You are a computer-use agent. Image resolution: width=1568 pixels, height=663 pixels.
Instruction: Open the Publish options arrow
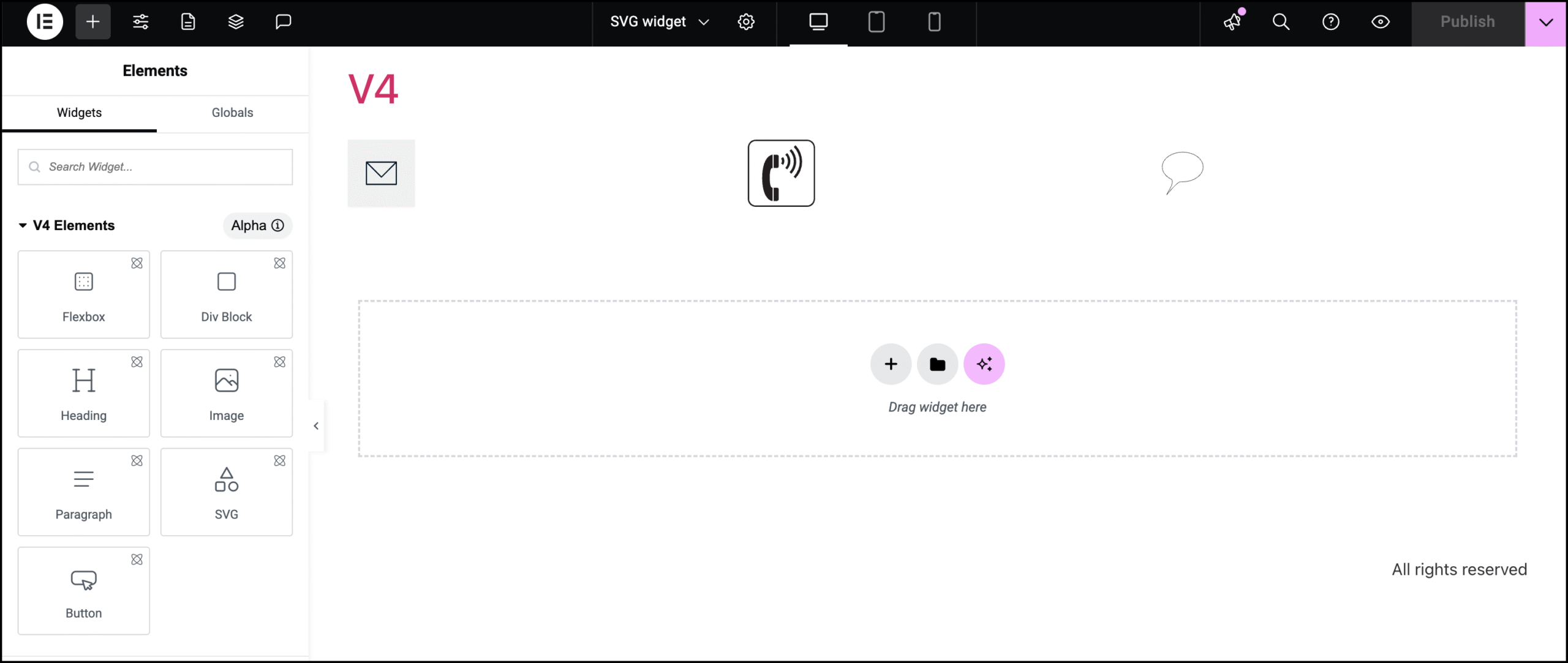[1546, 23]
